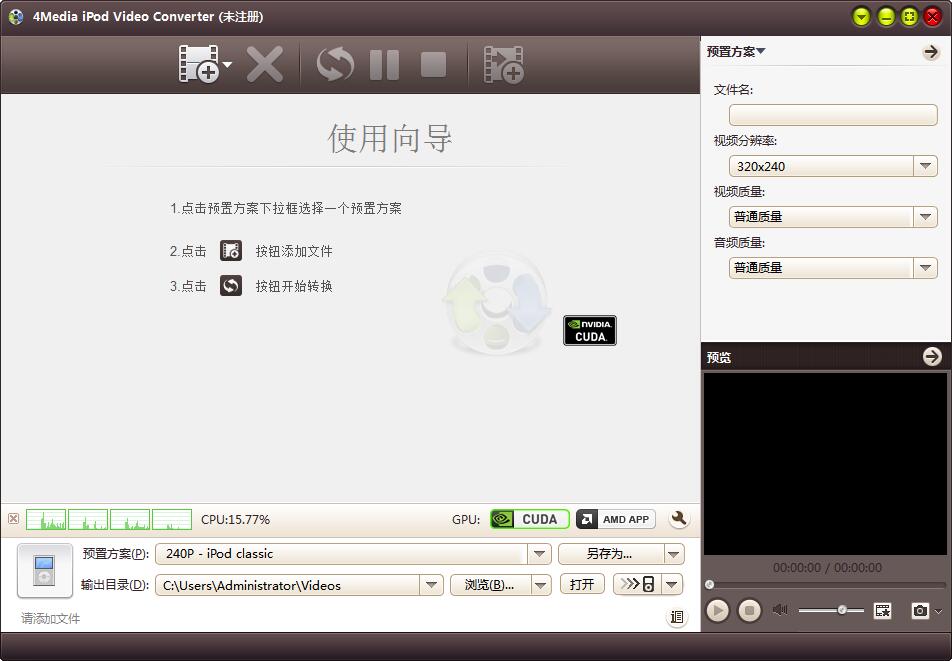Click the pause conversion icon
The height and width of the screenshot is (661, 952).
tap(384, 64)
